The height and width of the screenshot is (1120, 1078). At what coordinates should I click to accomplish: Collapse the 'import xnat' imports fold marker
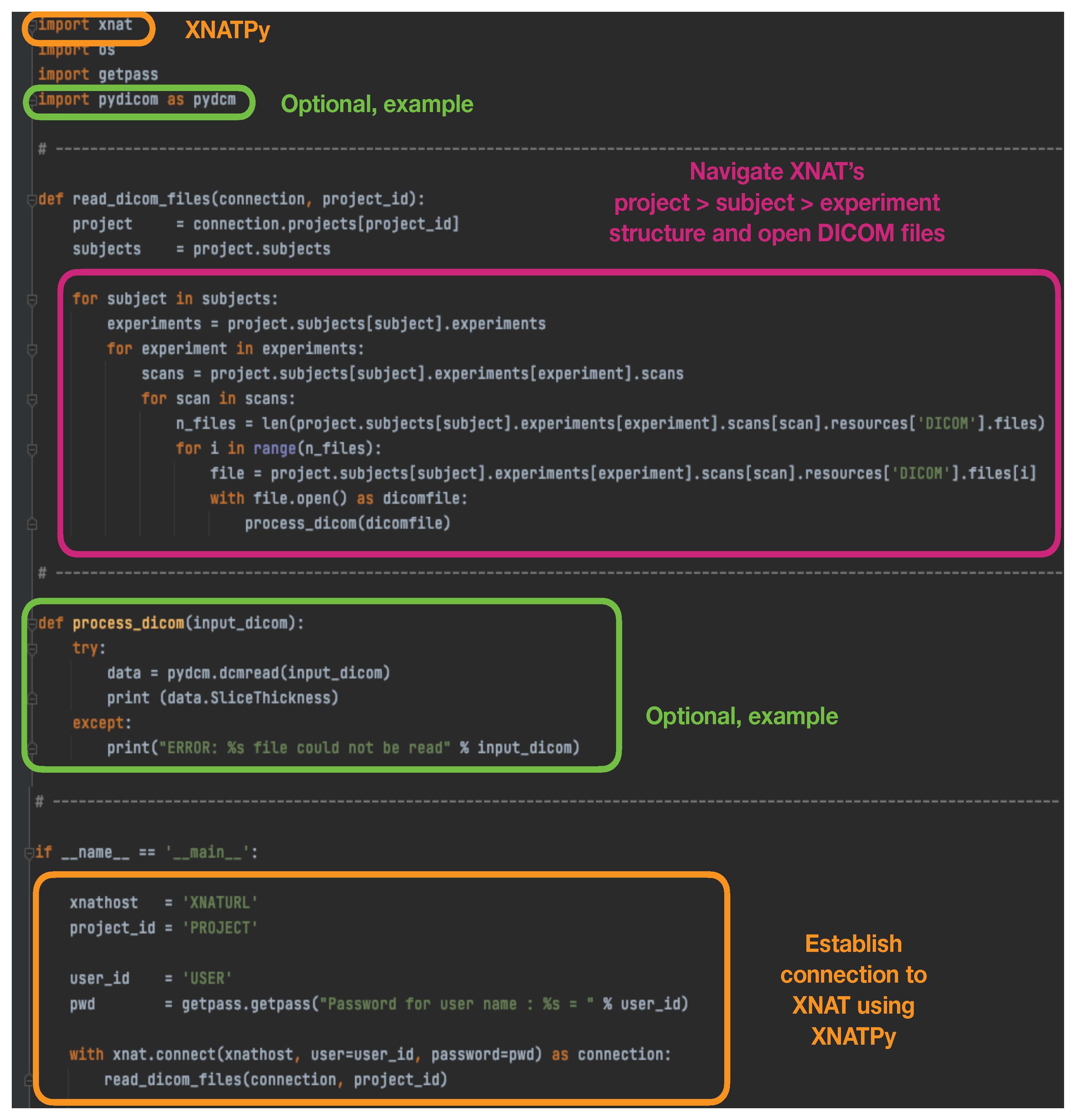(33, 25)
